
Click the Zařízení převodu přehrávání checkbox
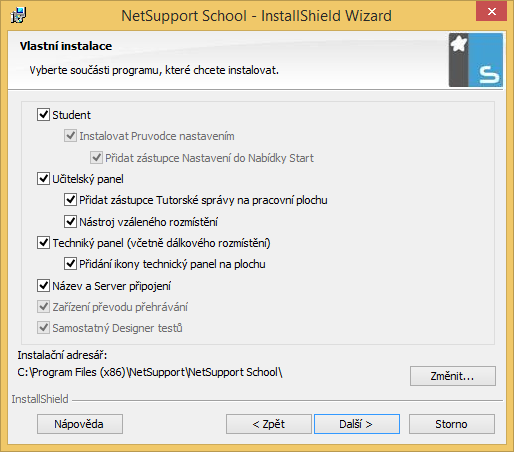point(43,307)
